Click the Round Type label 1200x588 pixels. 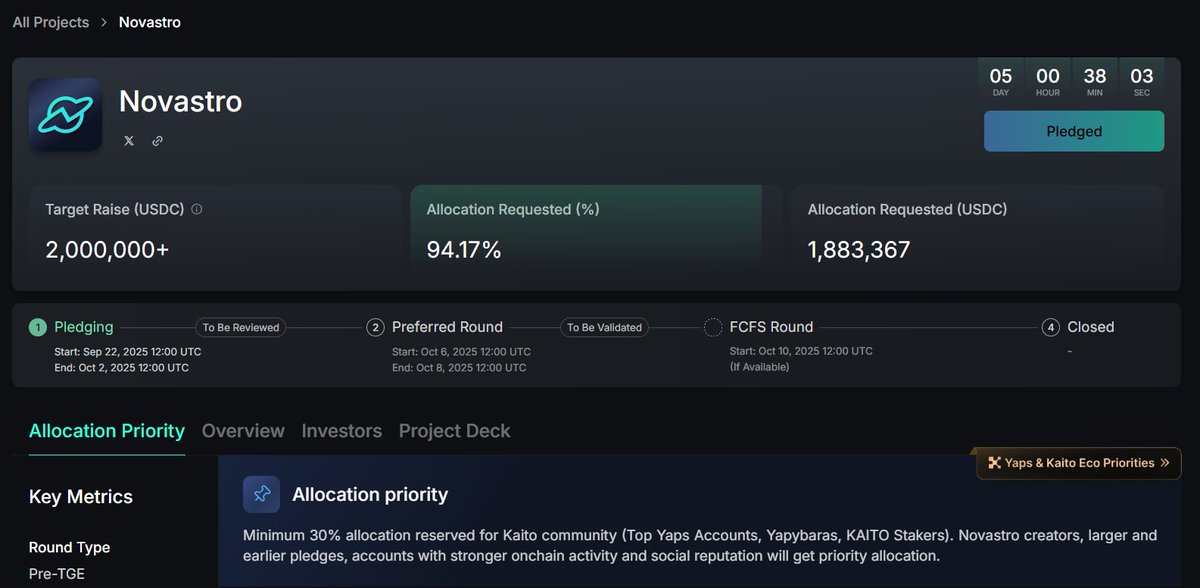click(70, 547)
